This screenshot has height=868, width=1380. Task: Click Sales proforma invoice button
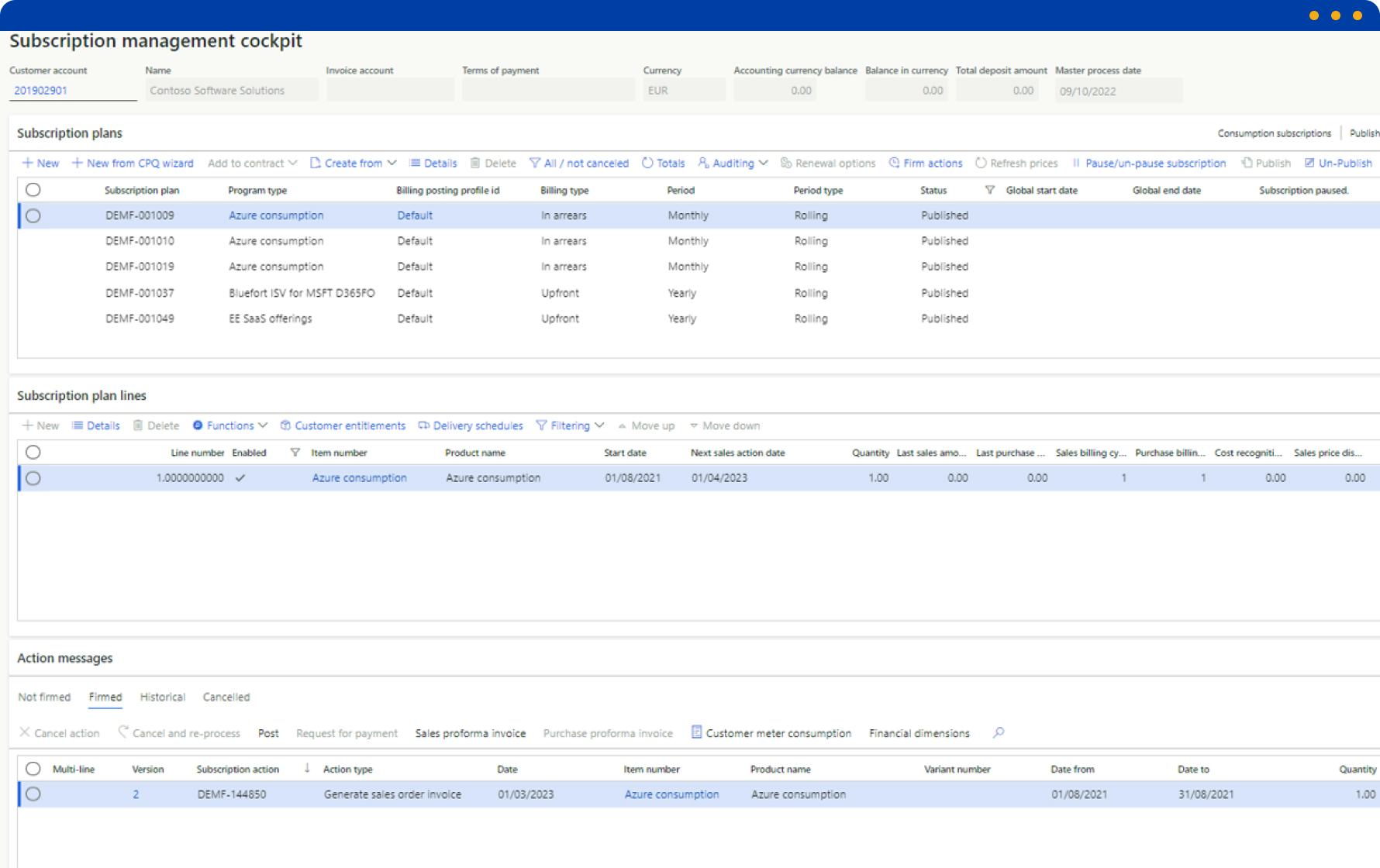(470, 733)
